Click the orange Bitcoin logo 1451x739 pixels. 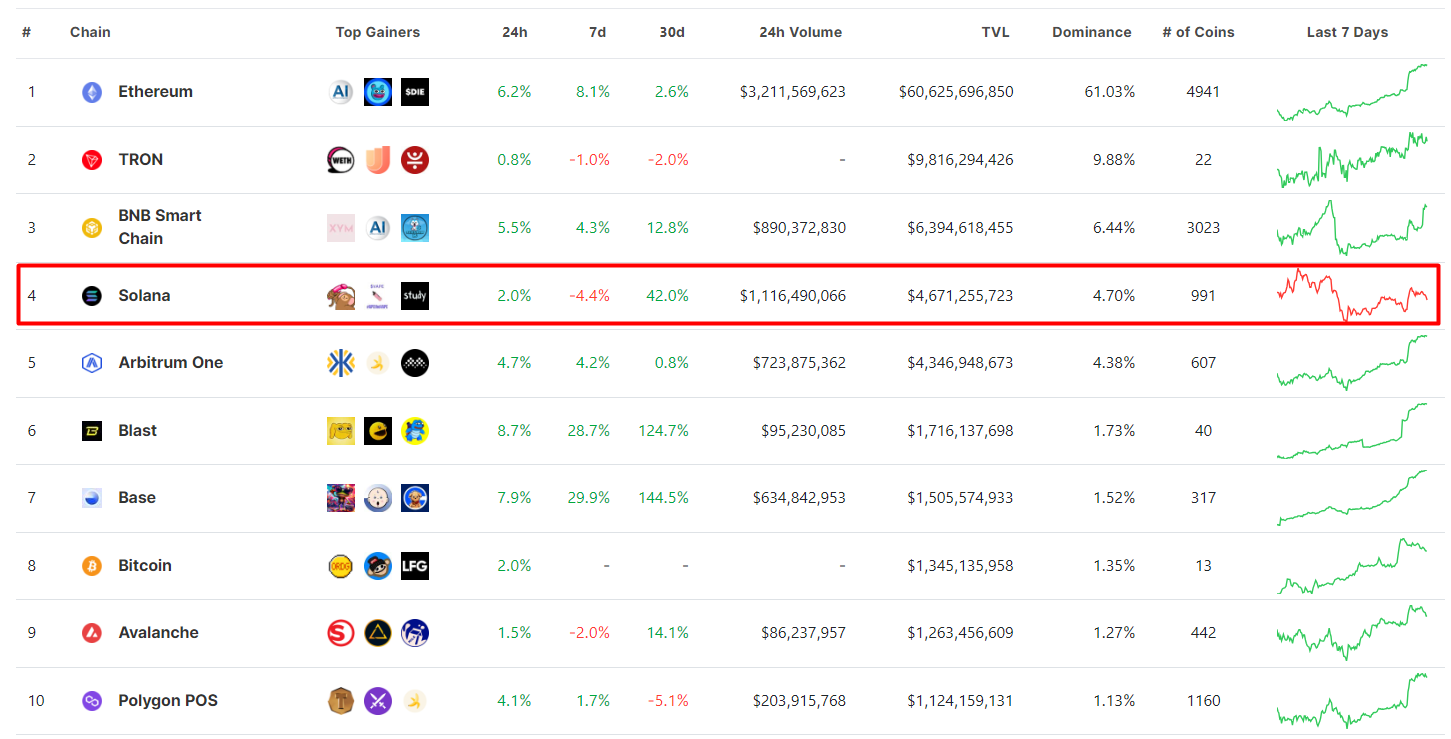click(x=92, y=566)
